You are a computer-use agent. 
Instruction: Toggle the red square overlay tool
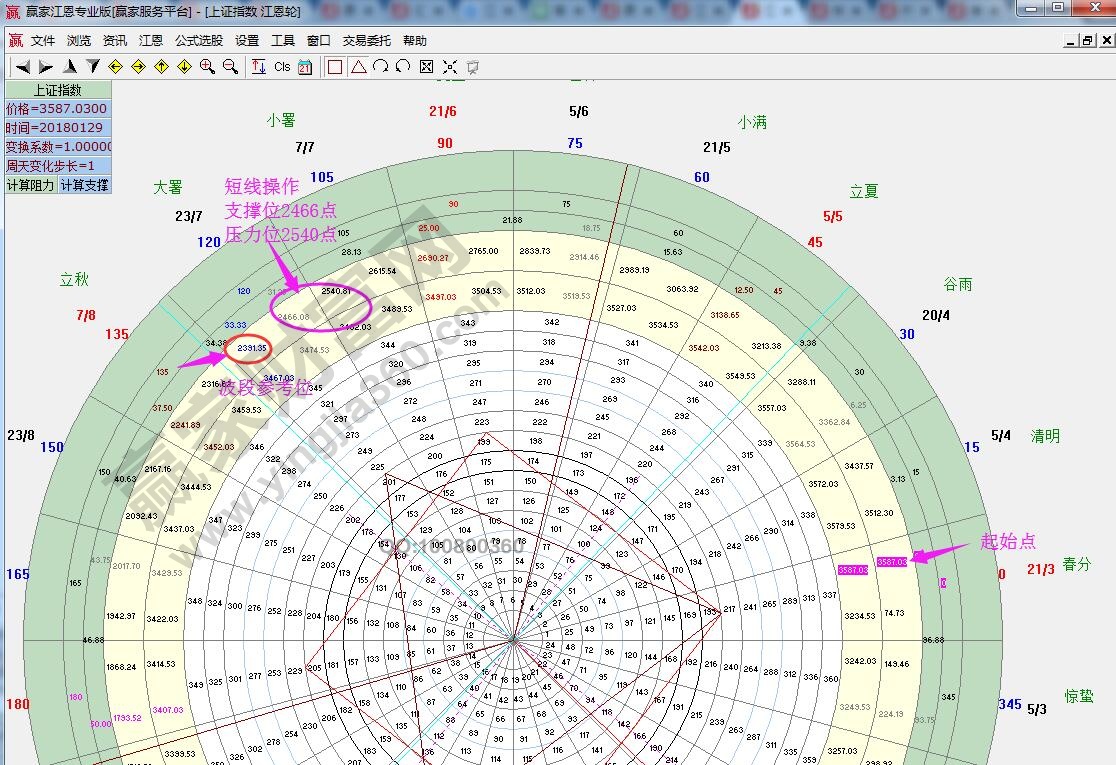pos(335,67)
